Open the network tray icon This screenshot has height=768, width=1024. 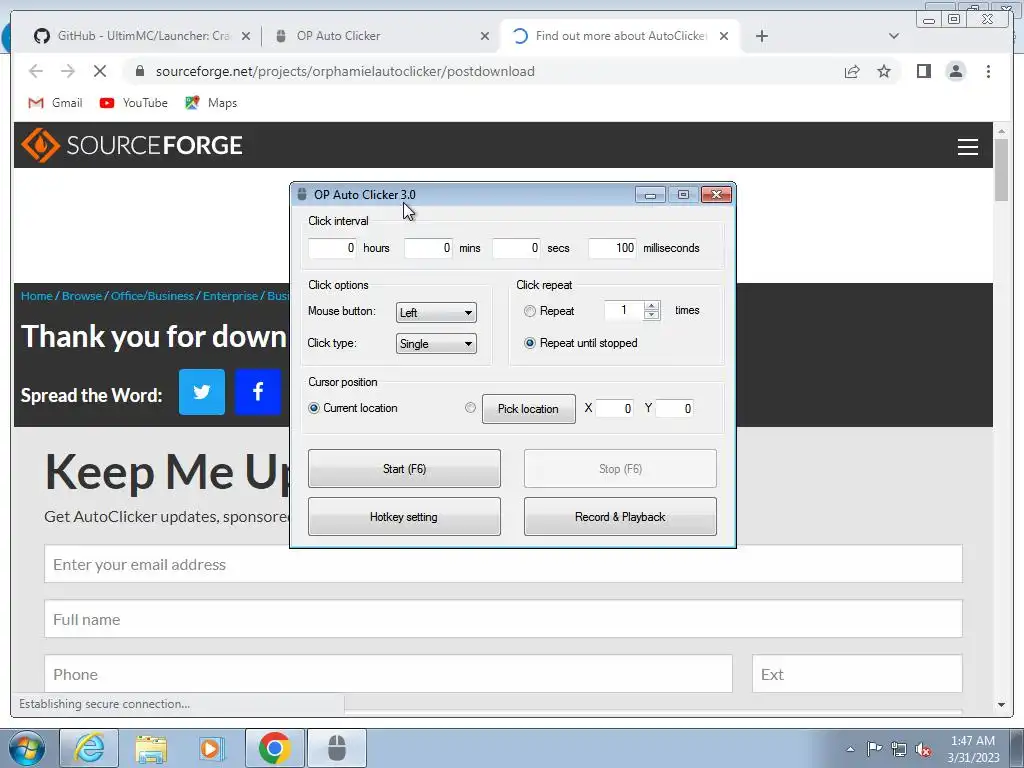tap(899, 749)
